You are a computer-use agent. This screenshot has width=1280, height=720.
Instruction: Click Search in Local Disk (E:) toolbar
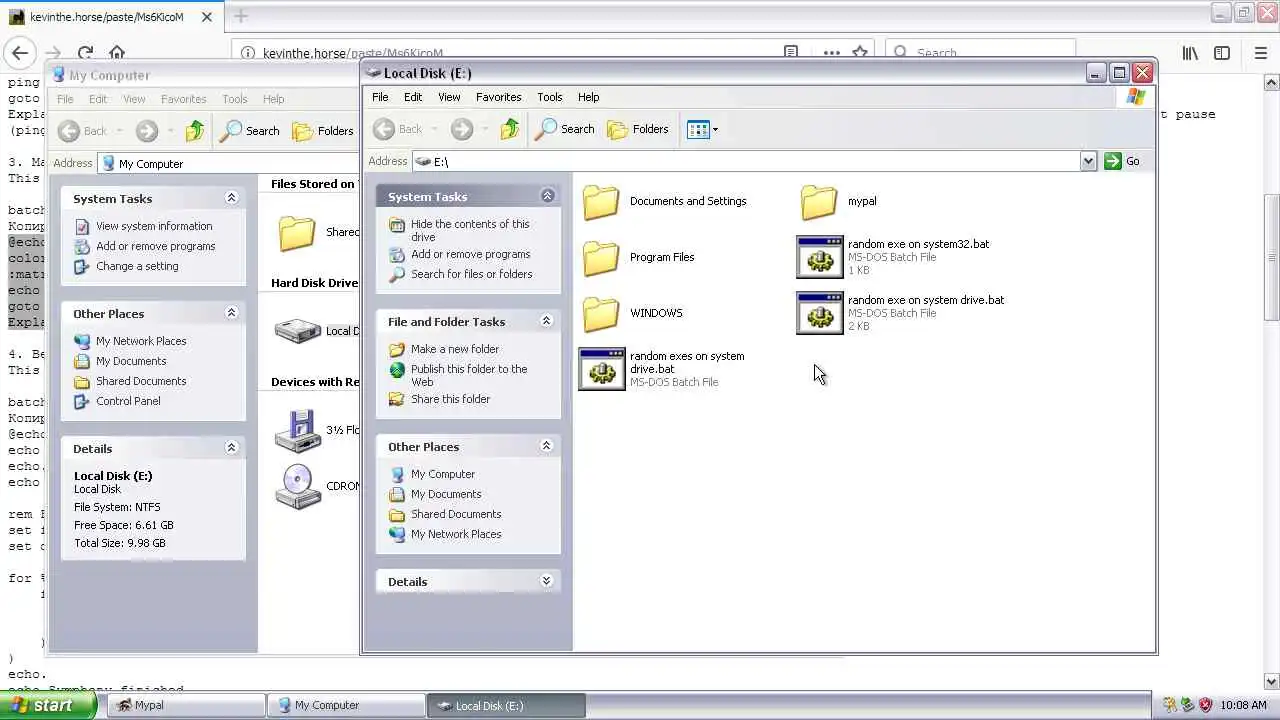(x=565, y=129)
